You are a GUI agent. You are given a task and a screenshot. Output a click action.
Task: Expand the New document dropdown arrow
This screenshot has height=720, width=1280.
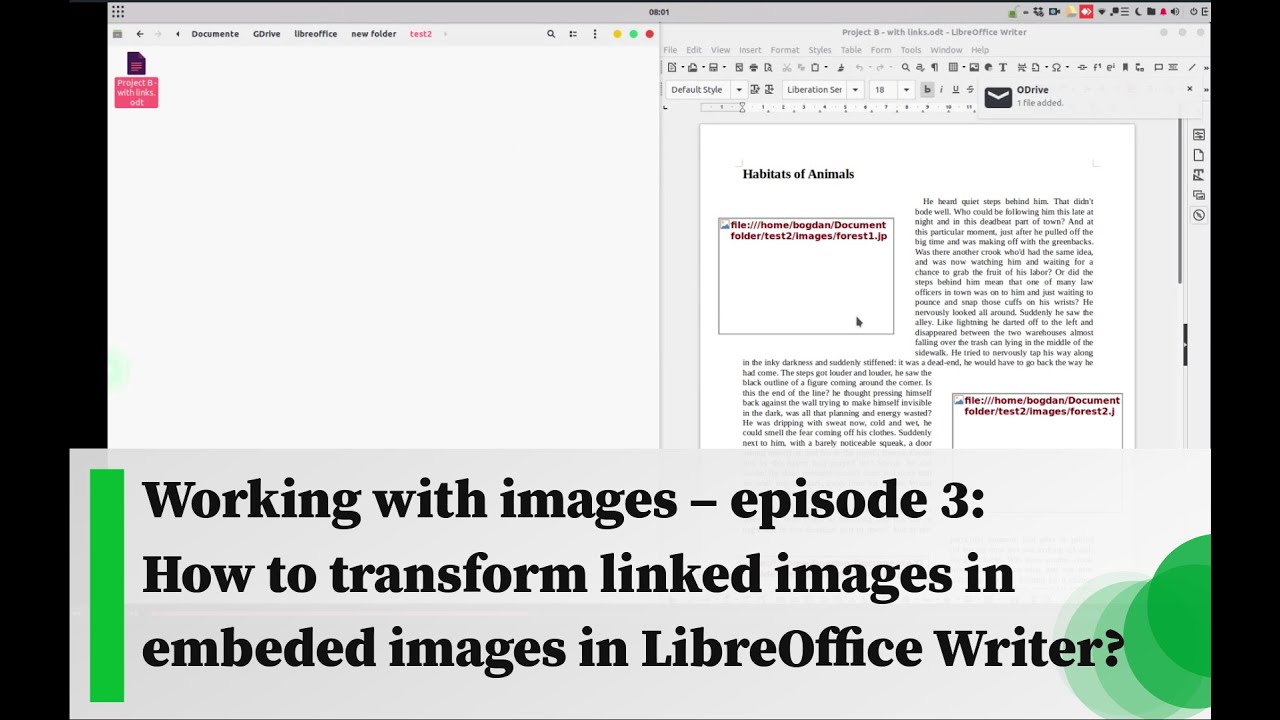pos(683,67)
